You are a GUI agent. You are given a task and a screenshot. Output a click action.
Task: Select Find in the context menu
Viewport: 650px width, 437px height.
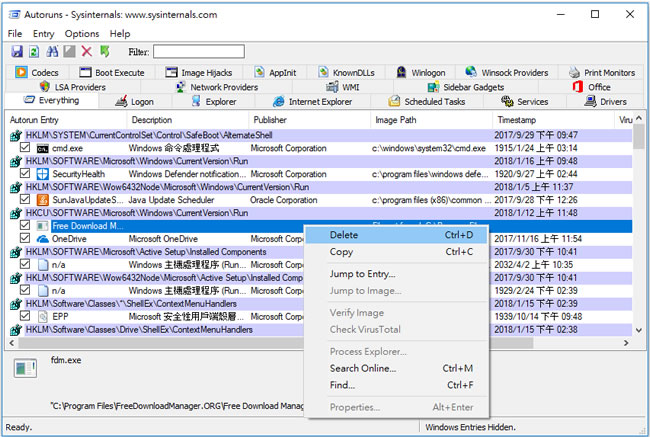[x=397, y=385]
